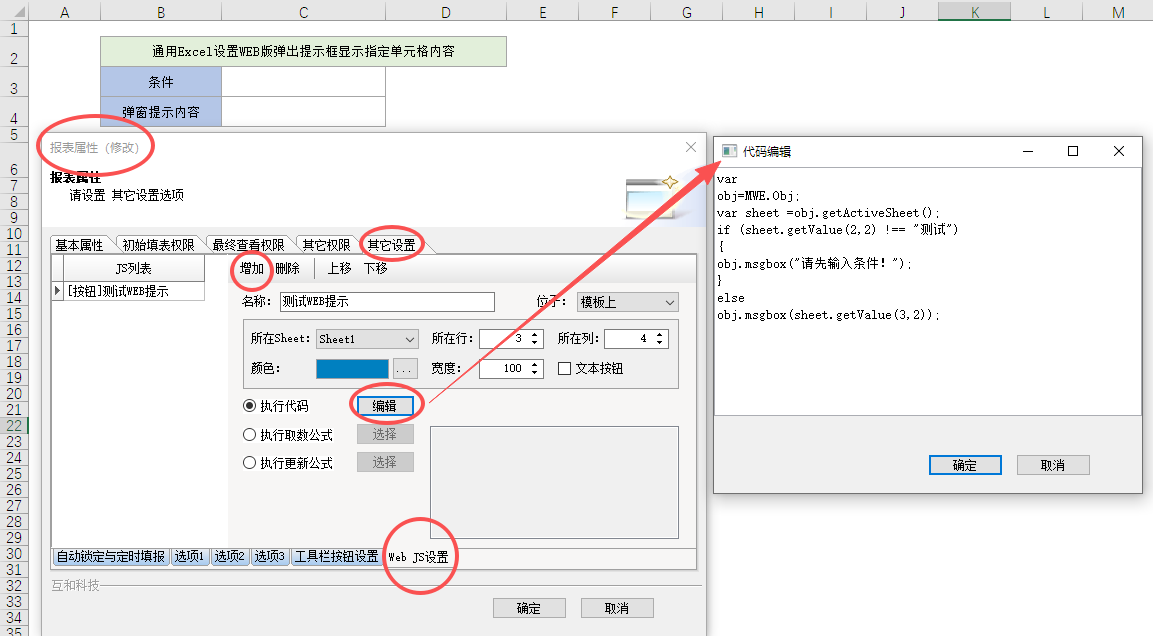Click the blue 颜色 swatch
1153x636 pixels.
351,369
